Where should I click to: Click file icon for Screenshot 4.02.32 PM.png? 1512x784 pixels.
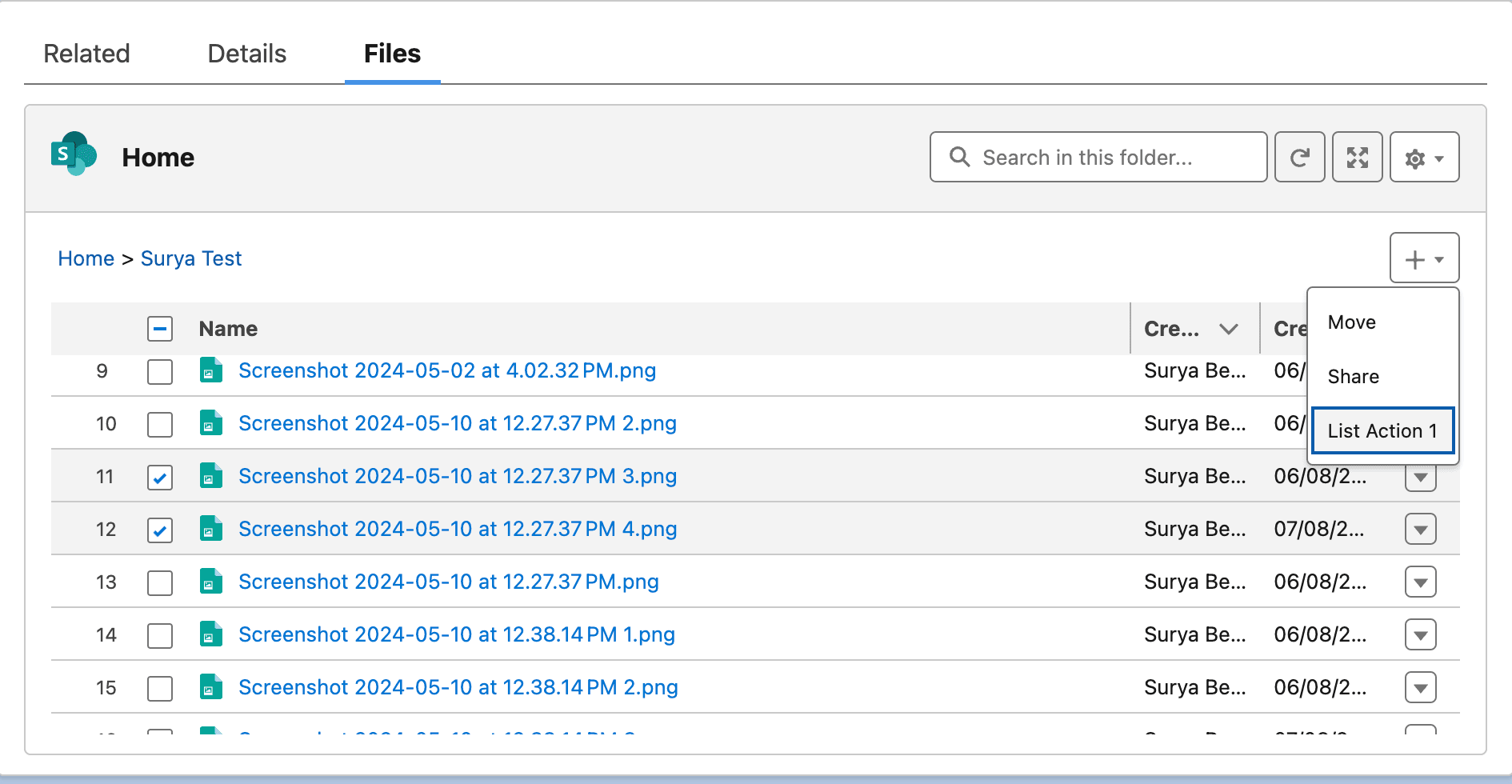pos(210,370)
